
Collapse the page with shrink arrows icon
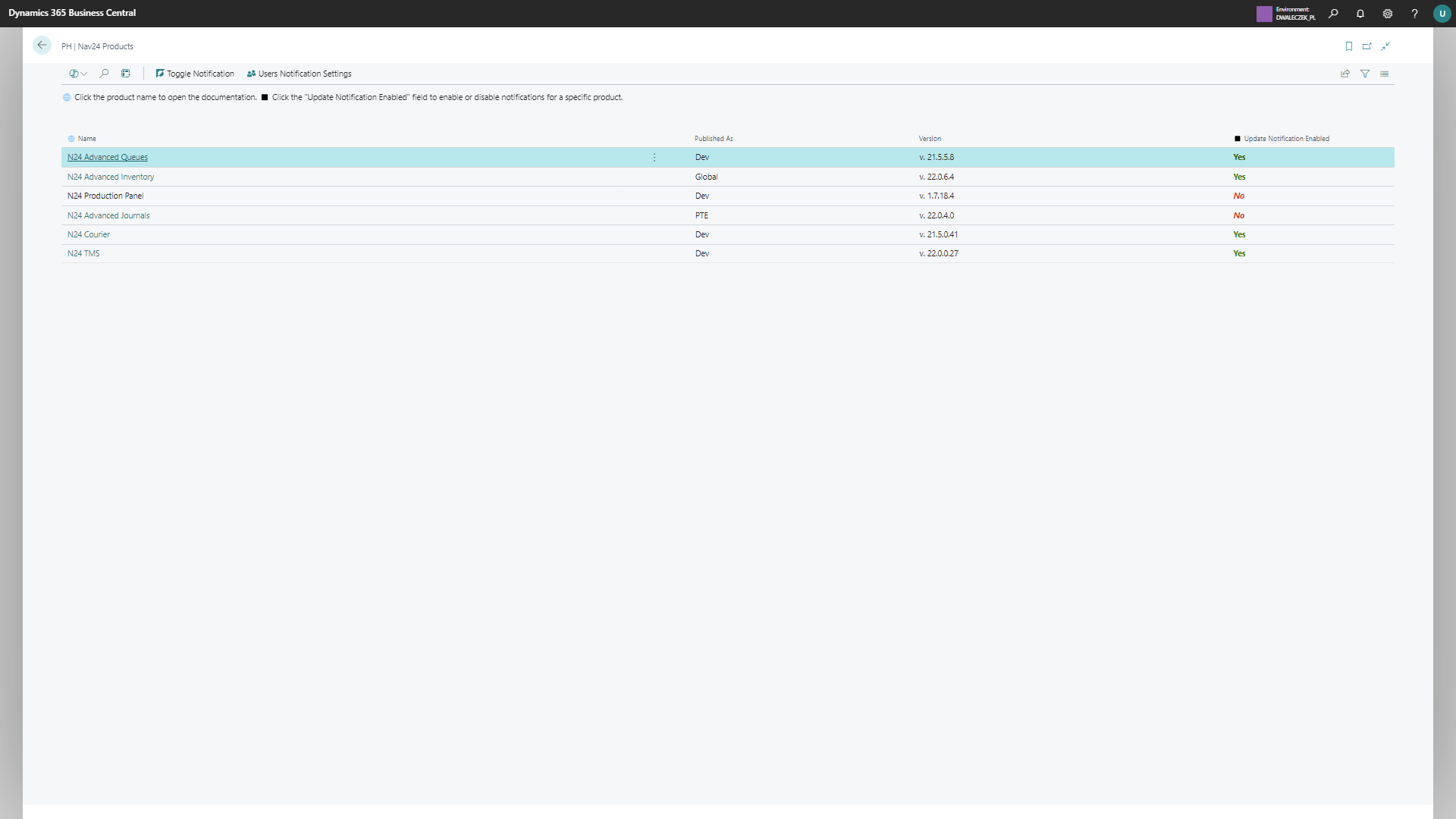(x=1385, y=46)
